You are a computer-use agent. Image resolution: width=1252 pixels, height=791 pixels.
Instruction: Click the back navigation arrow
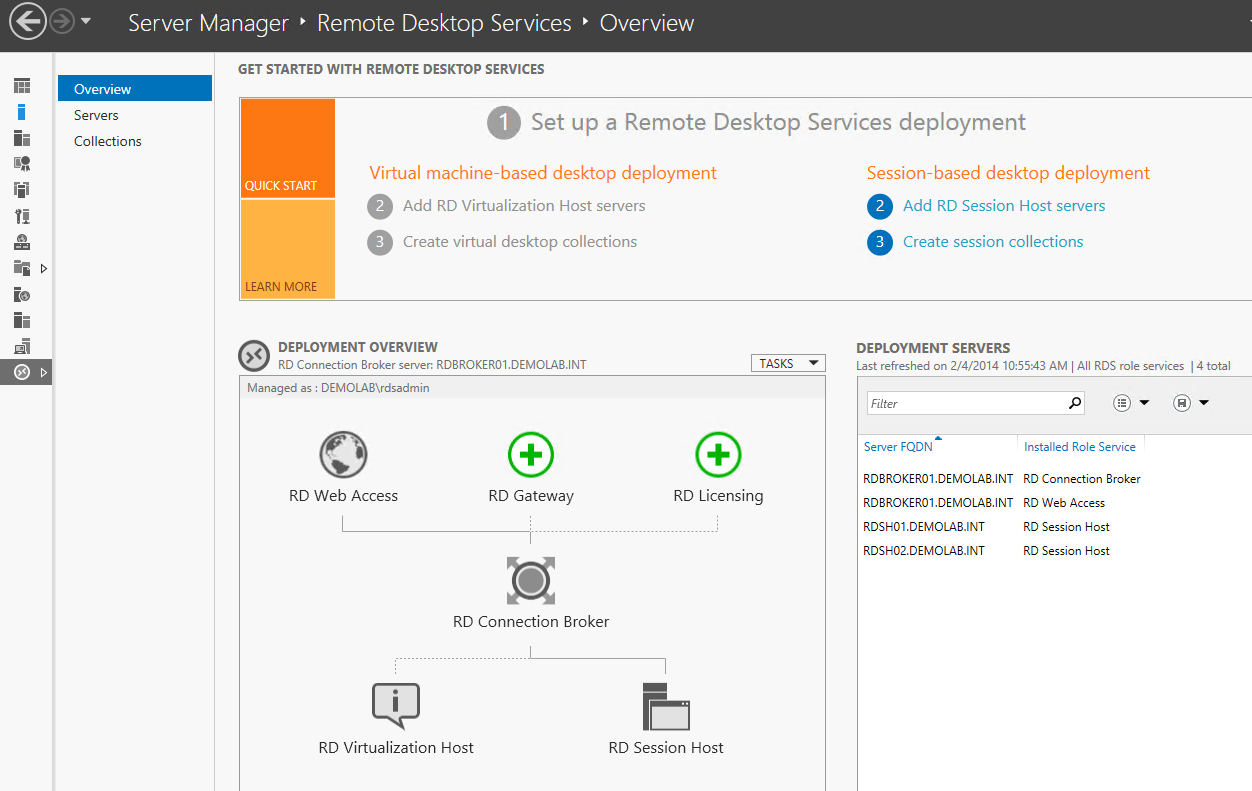coord(28,22)
